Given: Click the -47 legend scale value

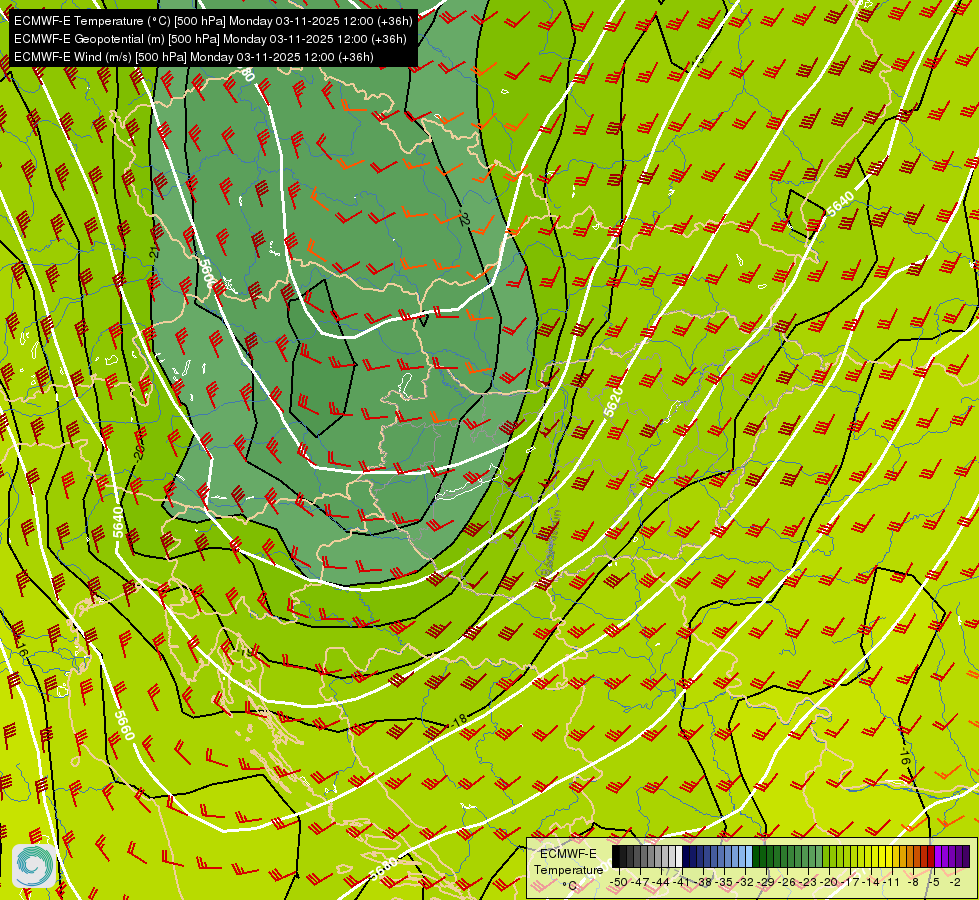Looking at the screenshot, I should (640, 882).
